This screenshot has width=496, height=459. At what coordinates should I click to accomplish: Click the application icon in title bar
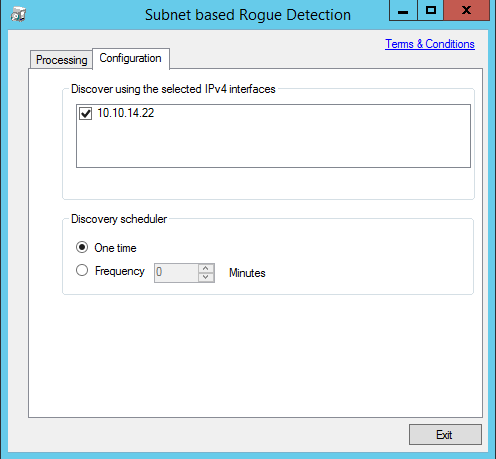click(18, 15)
